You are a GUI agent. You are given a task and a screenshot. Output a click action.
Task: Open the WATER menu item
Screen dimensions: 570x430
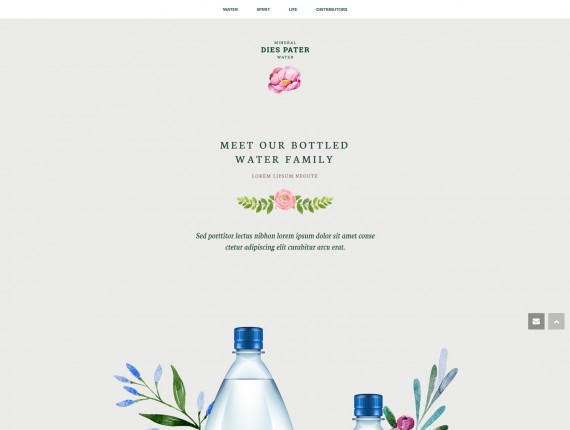[x=230, y=9]
